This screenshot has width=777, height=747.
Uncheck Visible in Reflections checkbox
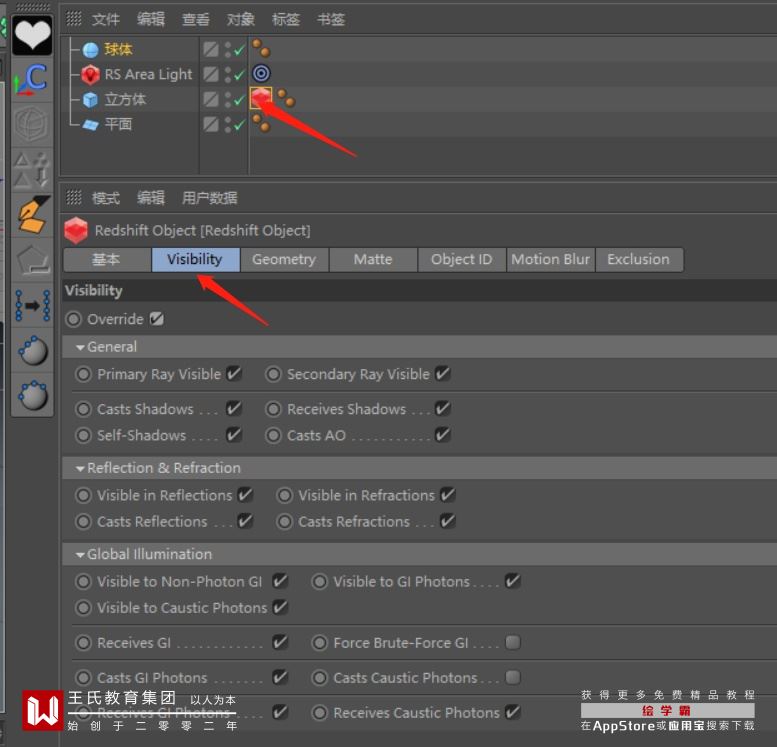tap(245, 495)
